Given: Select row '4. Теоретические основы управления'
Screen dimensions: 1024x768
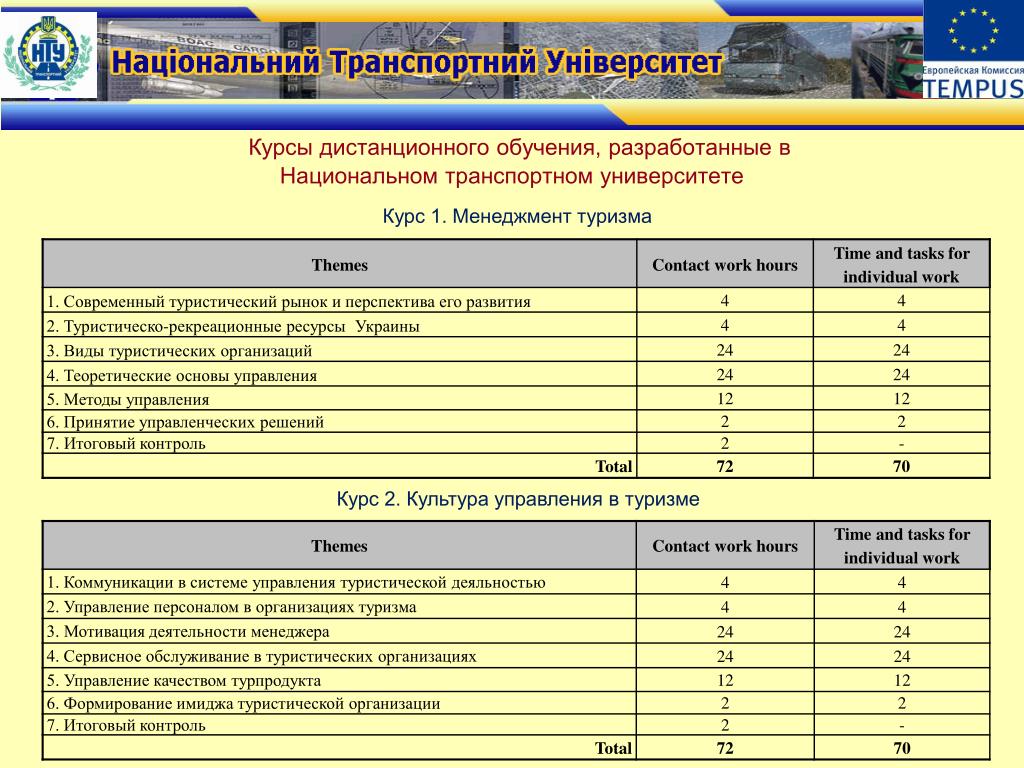Looking at the screenshot, I should (x=516, y=375).
